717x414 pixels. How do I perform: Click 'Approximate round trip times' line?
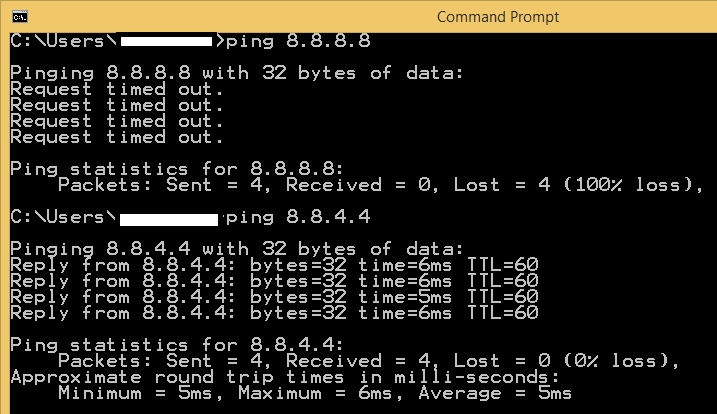pyautogui.click(x=285, y=377)
